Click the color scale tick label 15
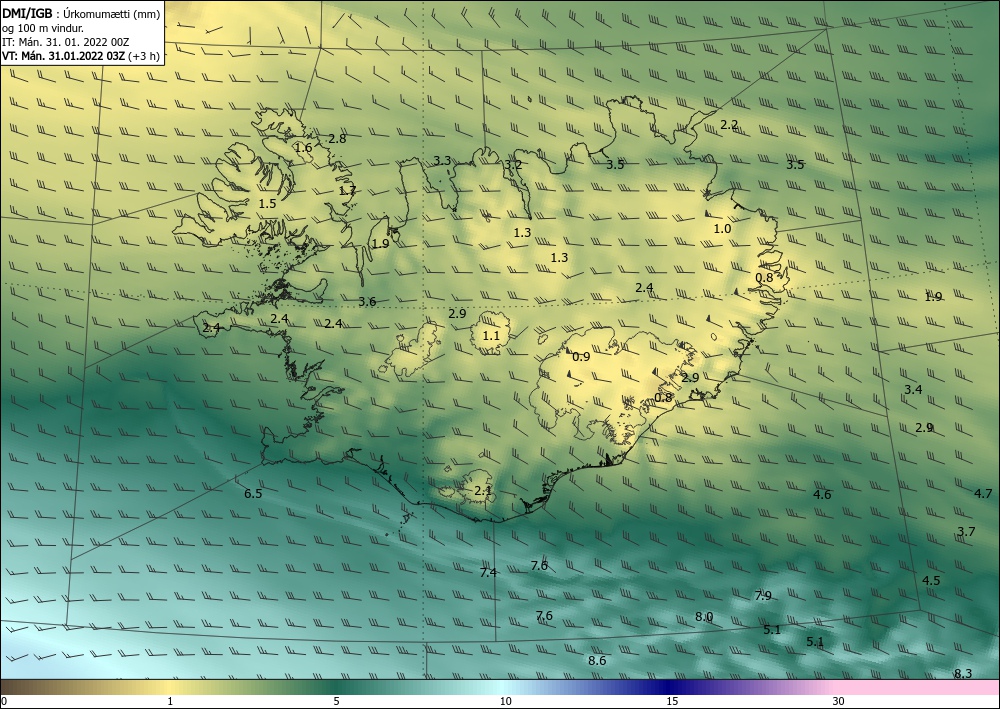Image resolution: width=1000 pixels, height=709 pixels. click(672, 701)
